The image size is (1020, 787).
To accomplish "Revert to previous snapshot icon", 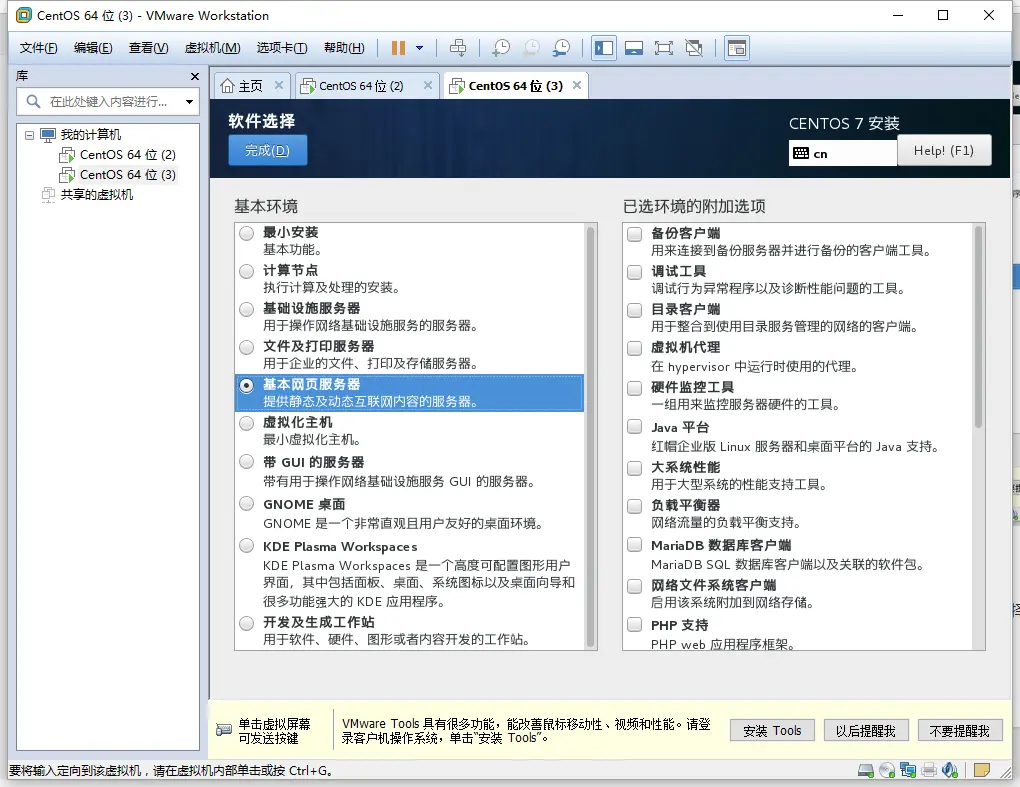I will click(x=531, y=47).
